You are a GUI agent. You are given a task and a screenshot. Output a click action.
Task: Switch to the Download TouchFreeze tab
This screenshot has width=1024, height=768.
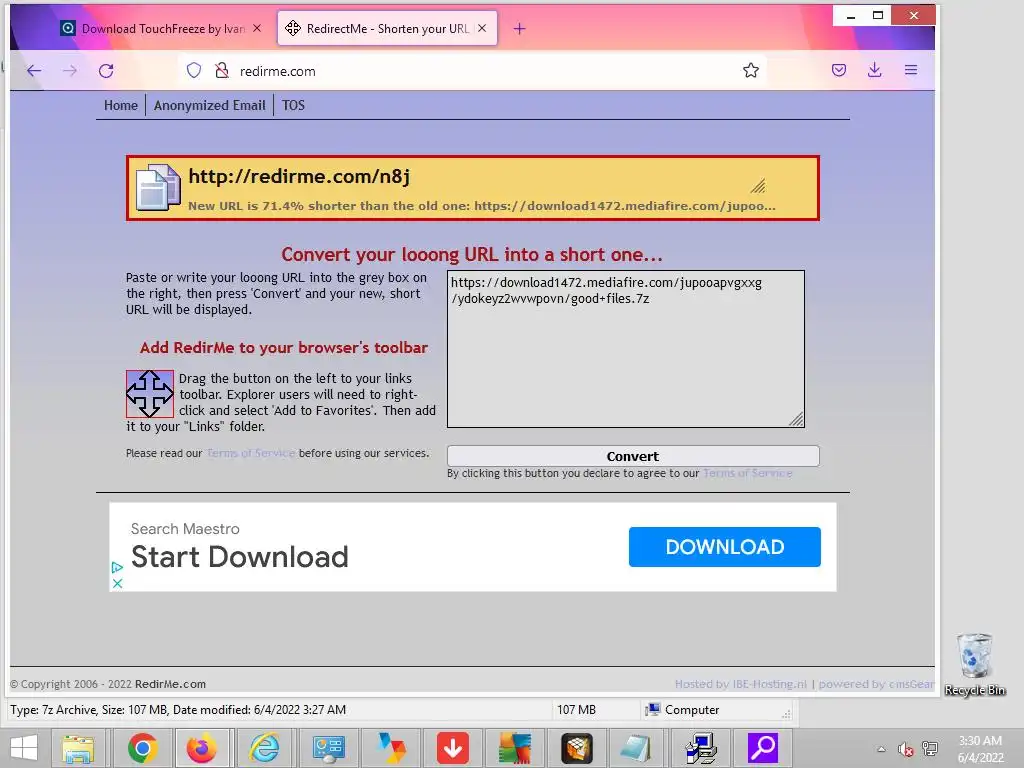tap(161, 29)
